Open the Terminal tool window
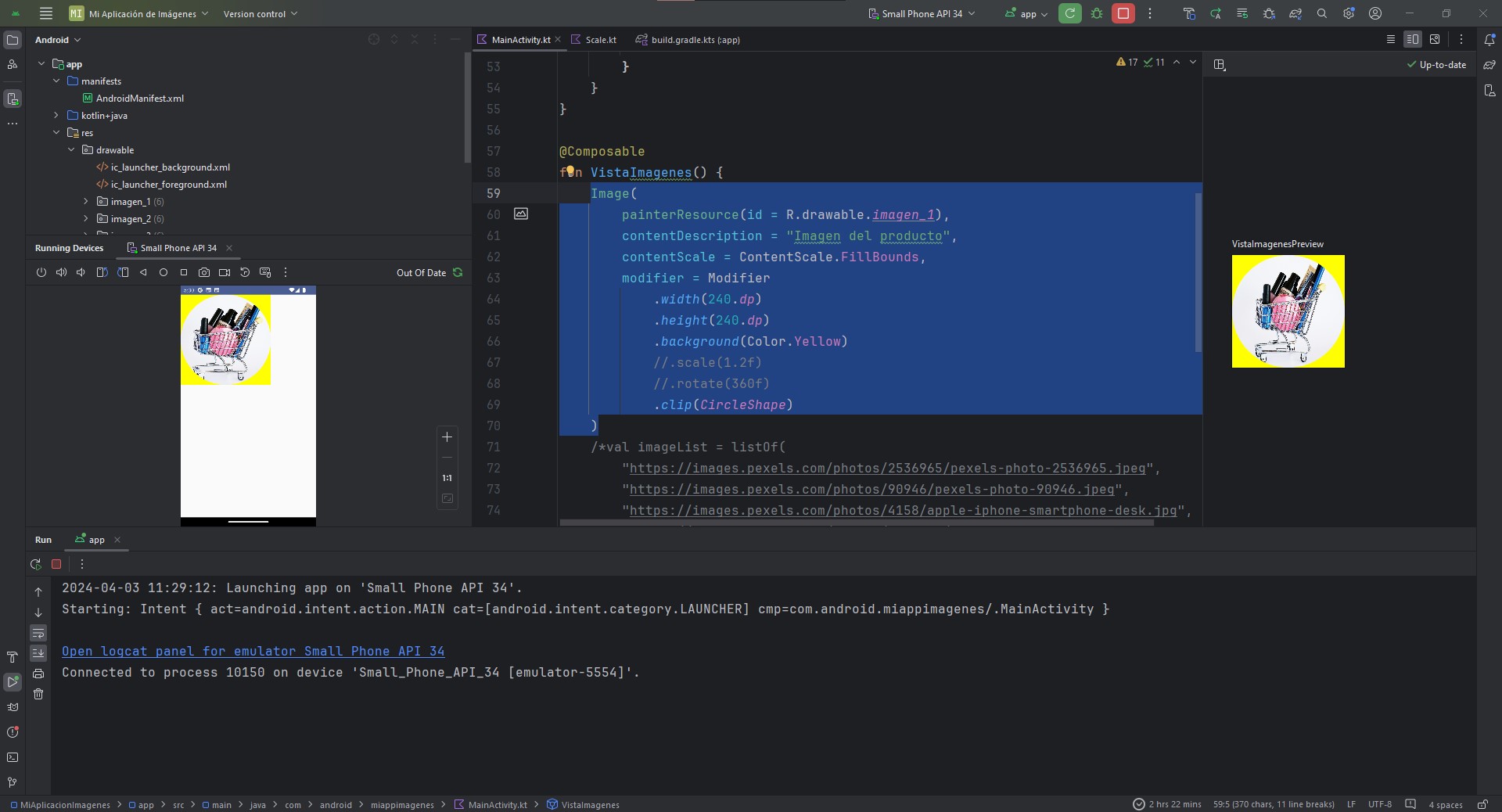 click(13, 757)
